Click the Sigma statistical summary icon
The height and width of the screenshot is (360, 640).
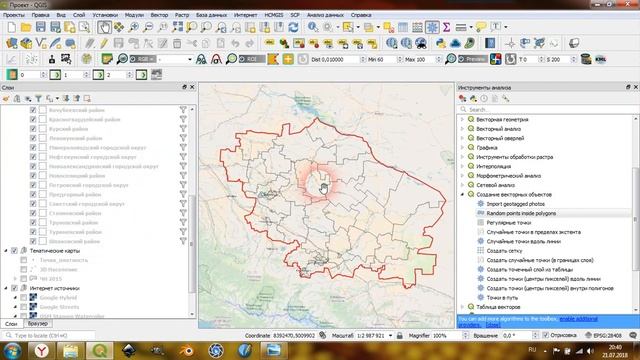447,27
